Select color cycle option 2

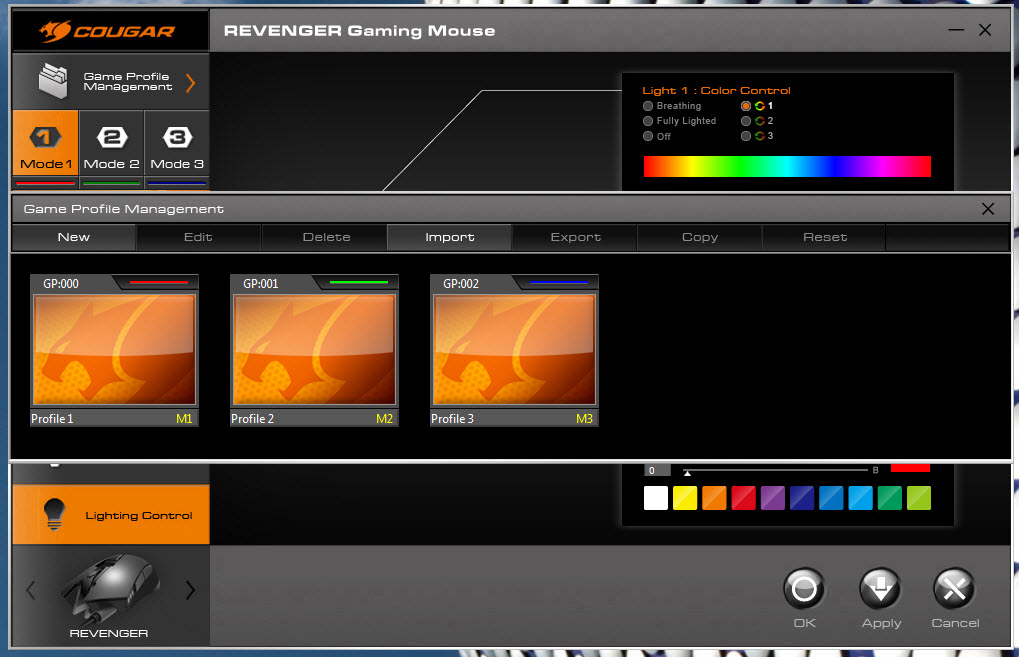coord(746,121)
